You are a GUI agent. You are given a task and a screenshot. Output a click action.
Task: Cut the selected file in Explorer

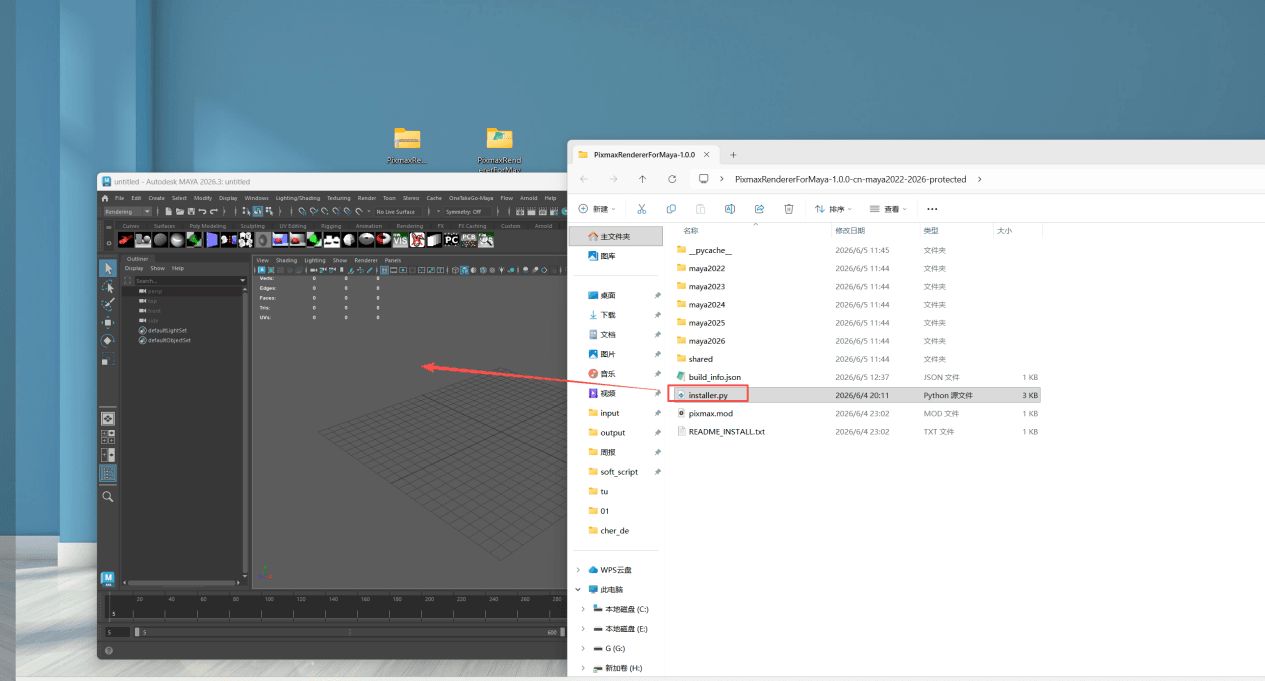pos(642,209)
